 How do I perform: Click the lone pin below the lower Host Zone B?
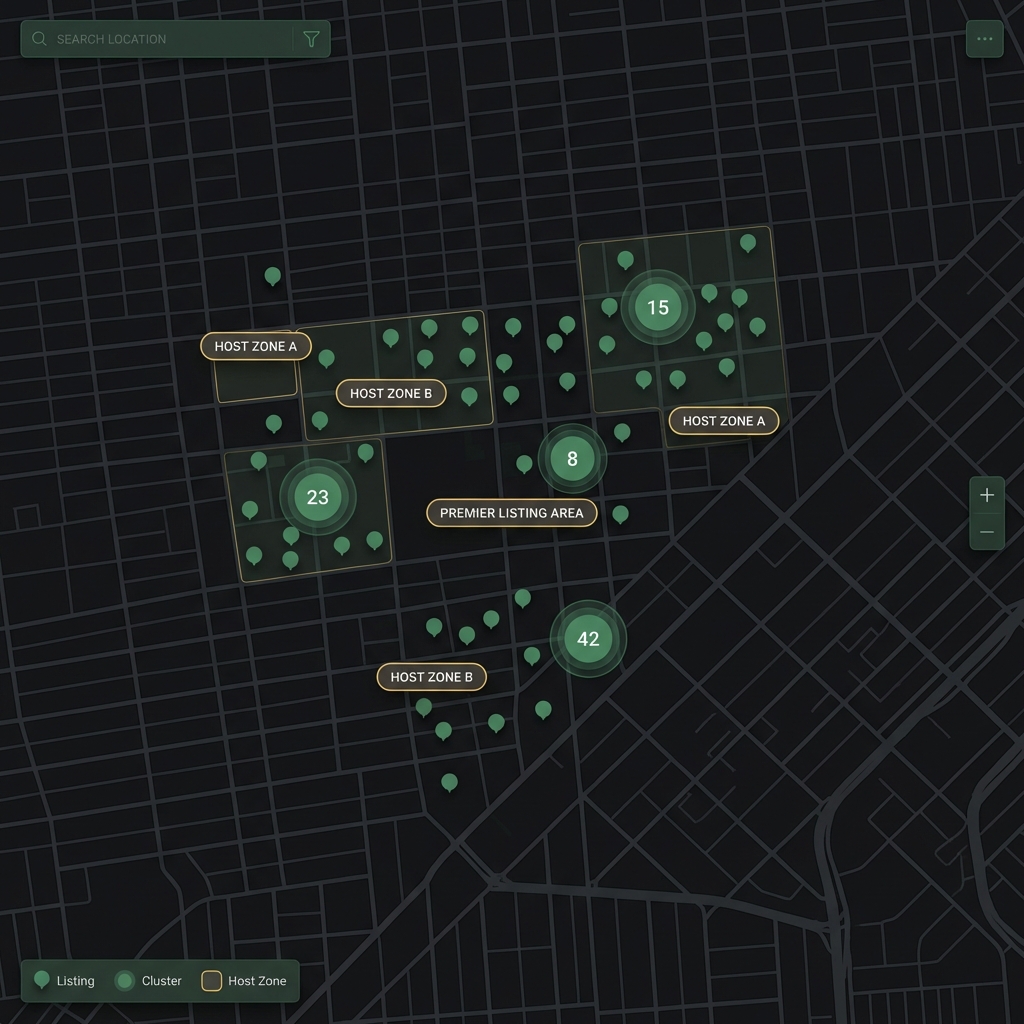[449, 782]
